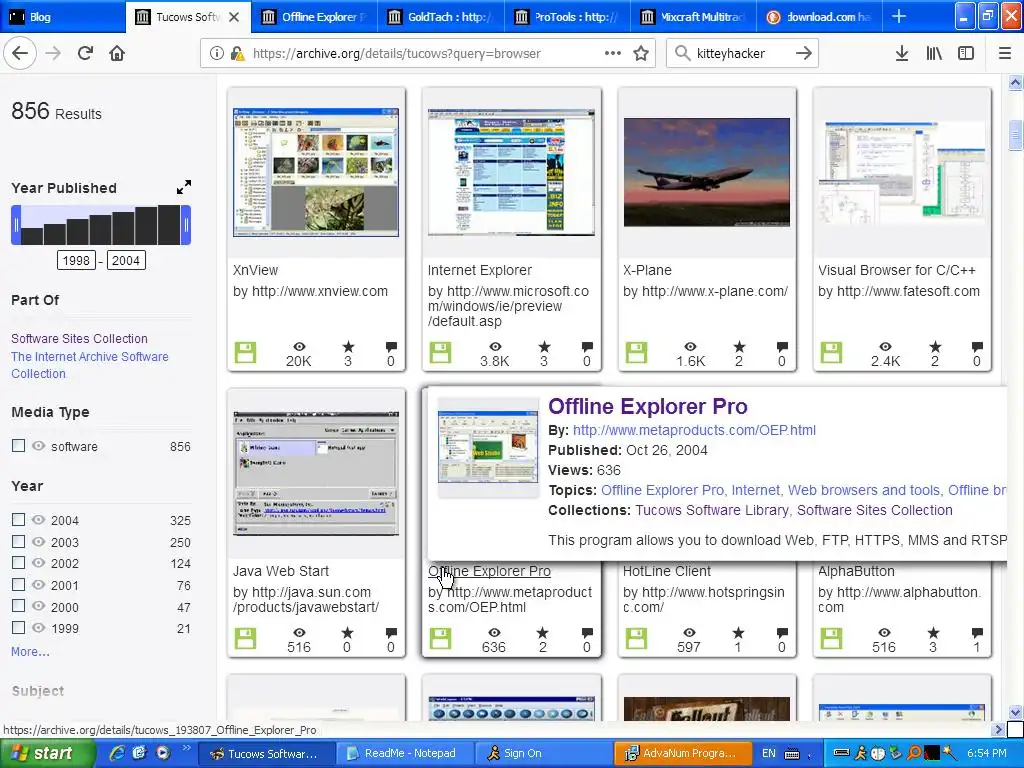1024x768 pixels.
Task: Click the floppy icon on X-Plane card
Action: 636,353
